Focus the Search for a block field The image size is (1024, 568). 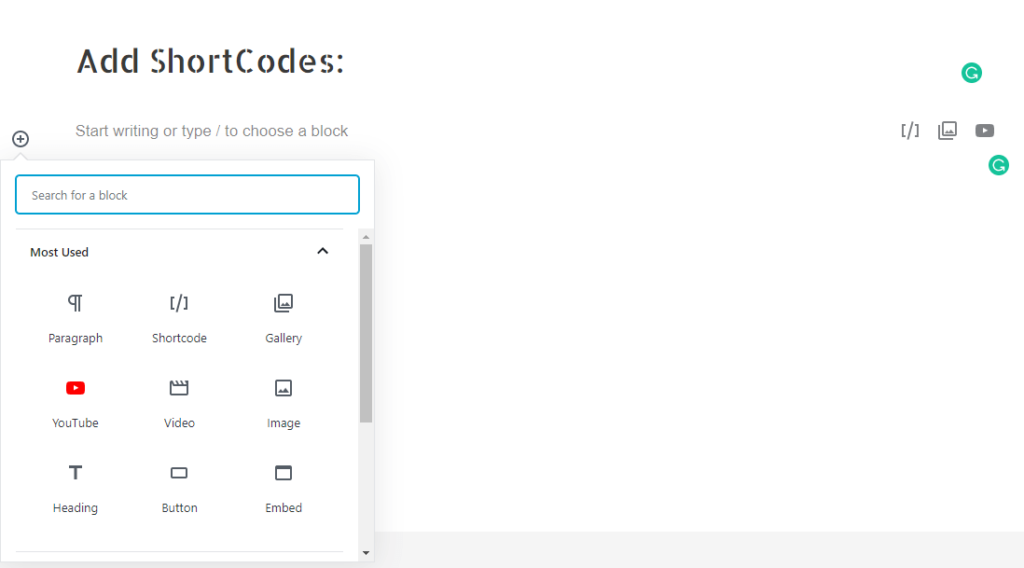(x=187, y=195)
